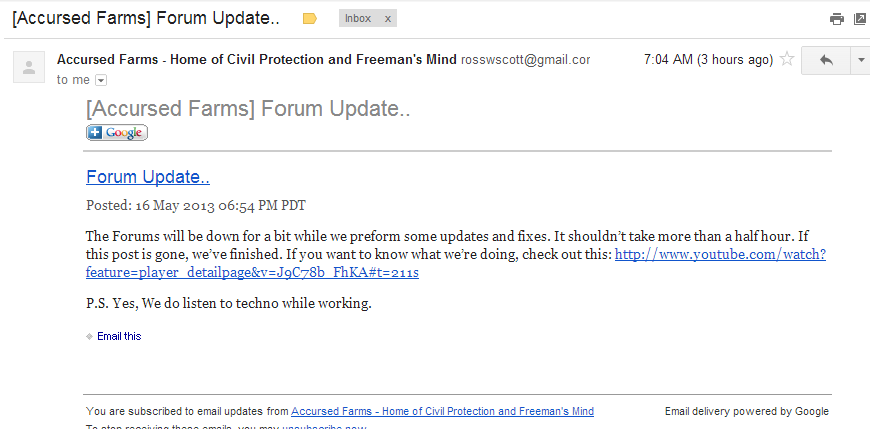
Task: Click the sender's avatar picture
Action: click(x=29, y=68)
